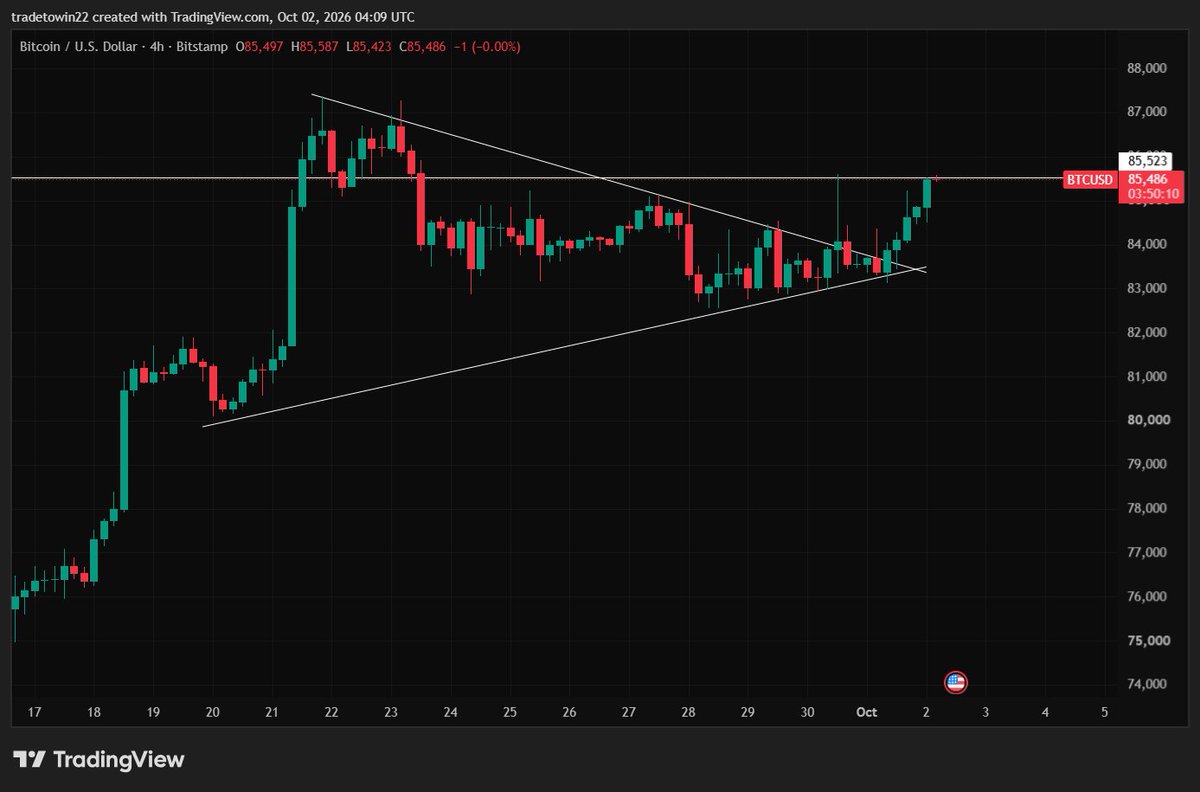This screenshot has width=1200, height=792.
Task: Click the 85,486 current price label
Action: 1148,180
